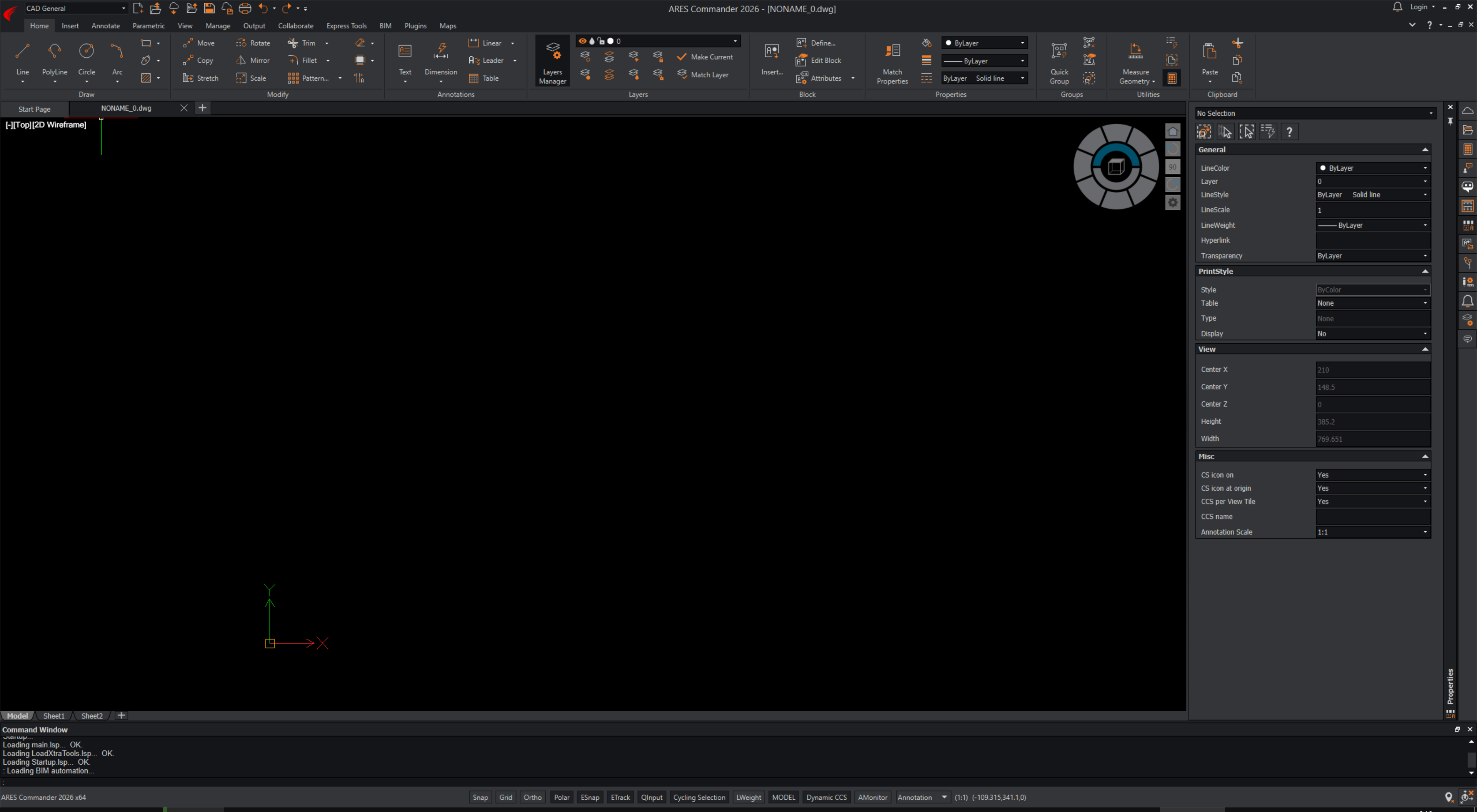The height and width of the screenshot is (812, 1477).
Task: Open the Annotate ribbon tab
Action: click(105, 26)
